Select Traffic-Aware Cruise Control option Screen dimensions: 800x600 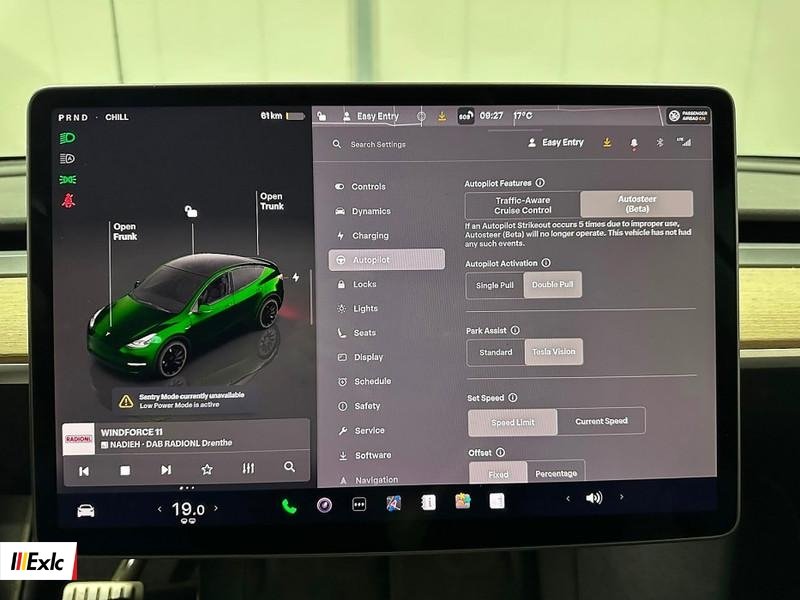pos(523,205)
